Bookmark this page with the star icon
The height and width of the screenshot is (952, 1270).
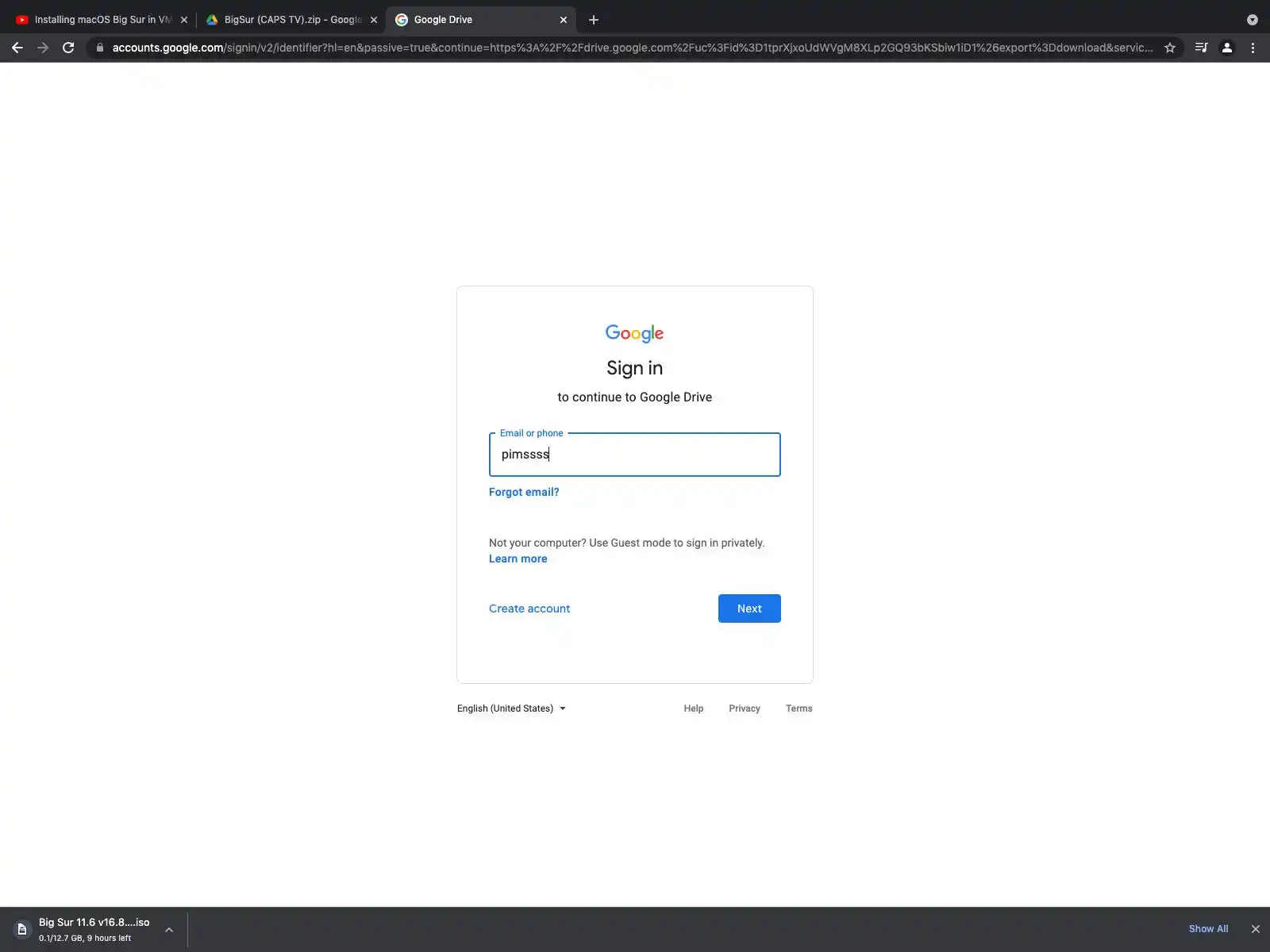[1170, 48]
